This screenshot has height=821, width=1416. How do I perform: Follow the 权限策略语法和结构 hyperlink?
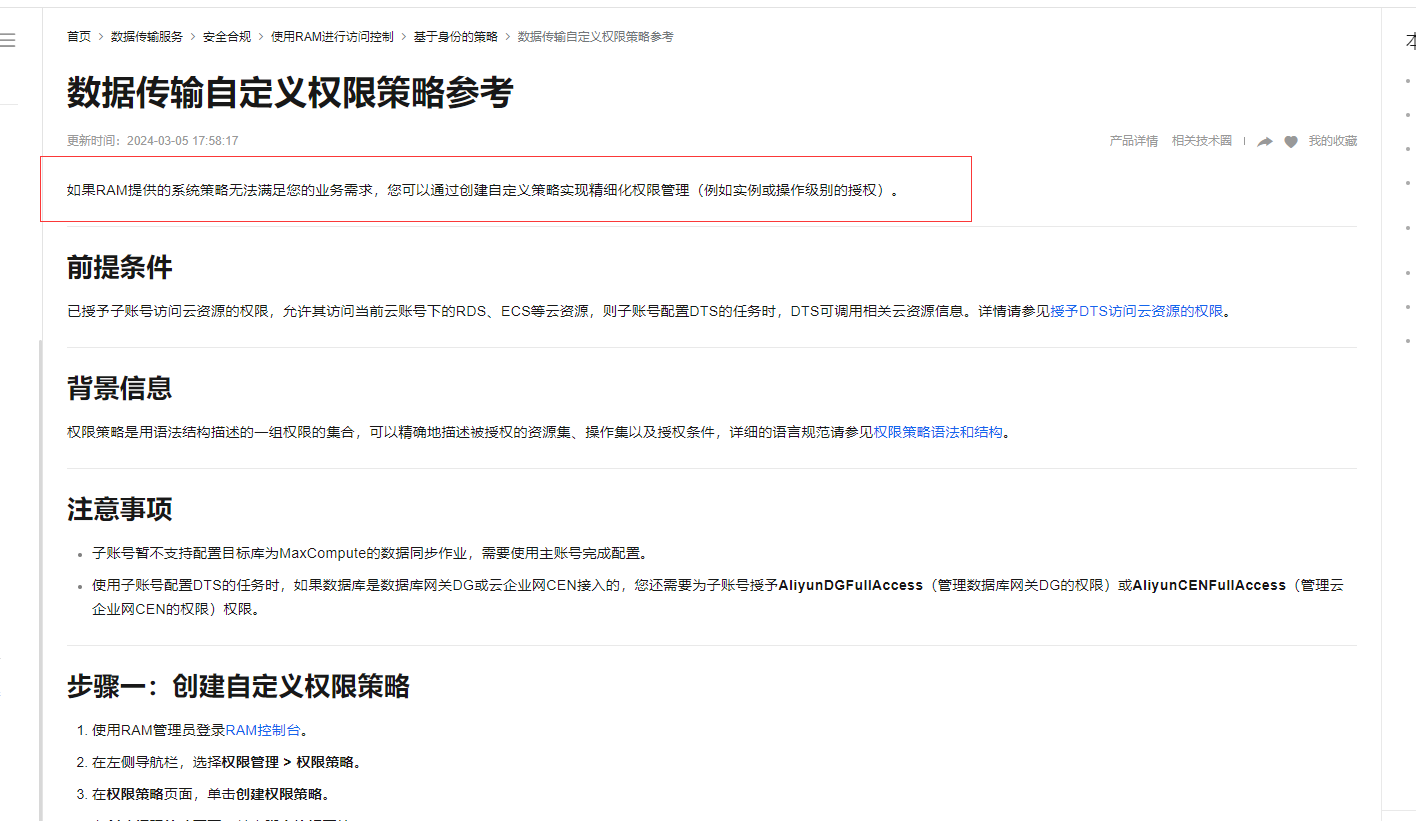(x=938, y=432)
